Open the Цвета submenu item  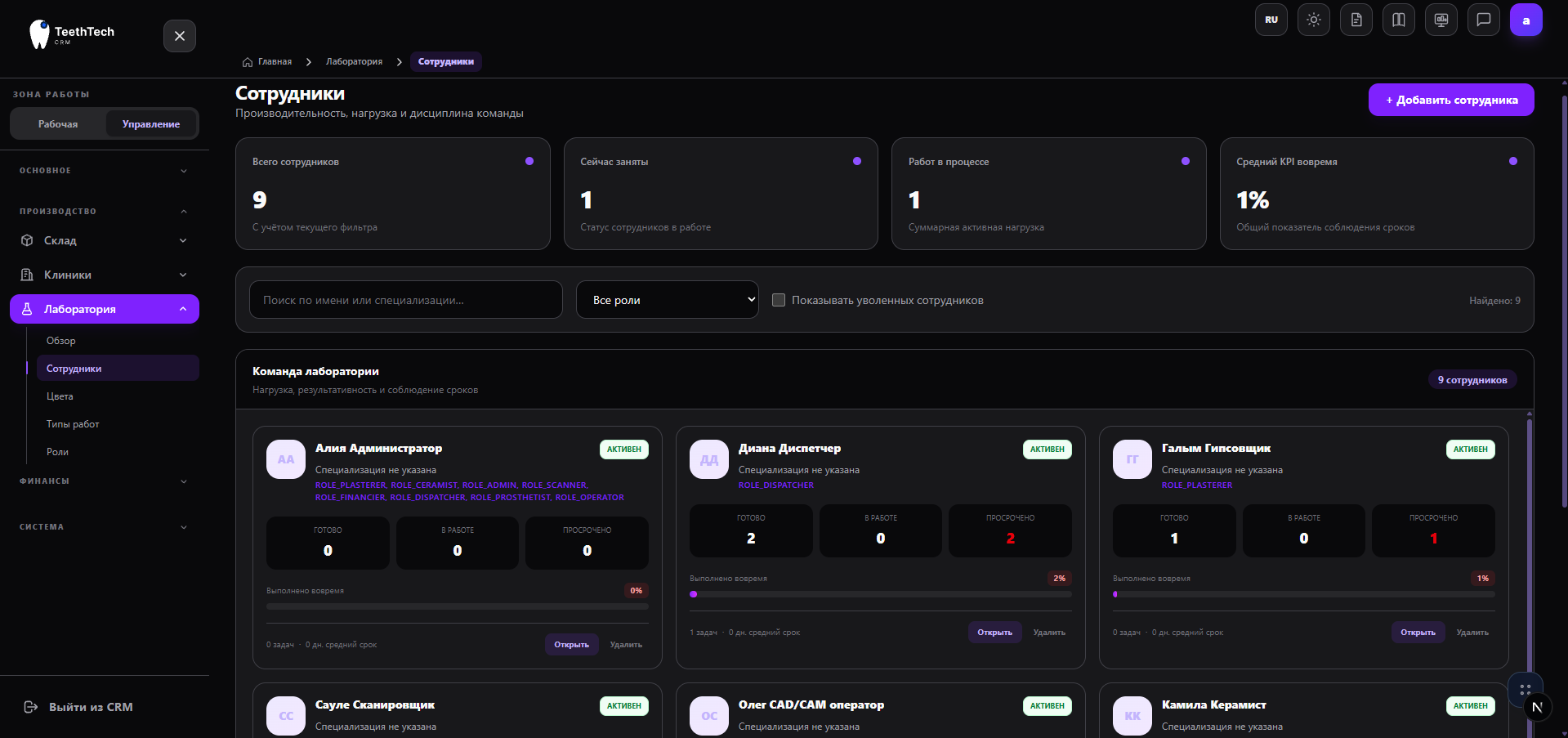tap(118, 396)
